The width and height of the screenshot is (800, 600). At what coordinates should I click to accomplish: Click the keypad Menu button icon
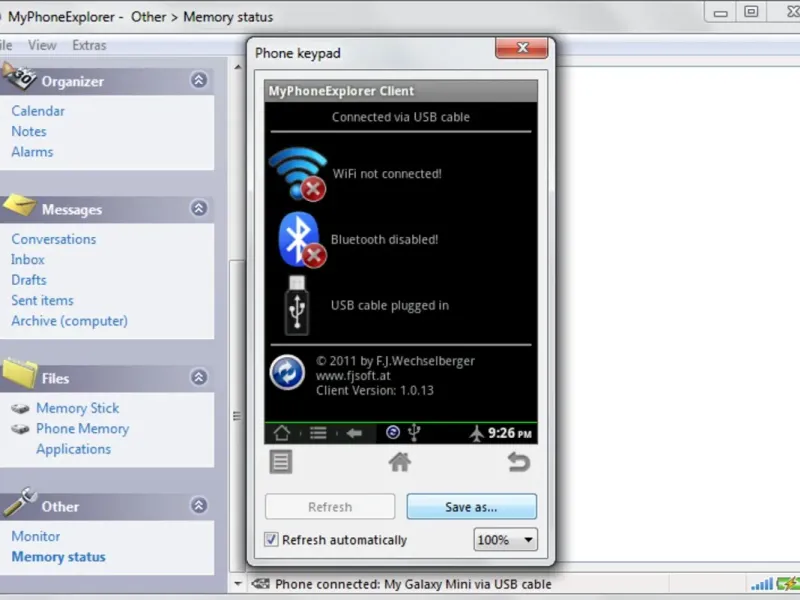281,462
